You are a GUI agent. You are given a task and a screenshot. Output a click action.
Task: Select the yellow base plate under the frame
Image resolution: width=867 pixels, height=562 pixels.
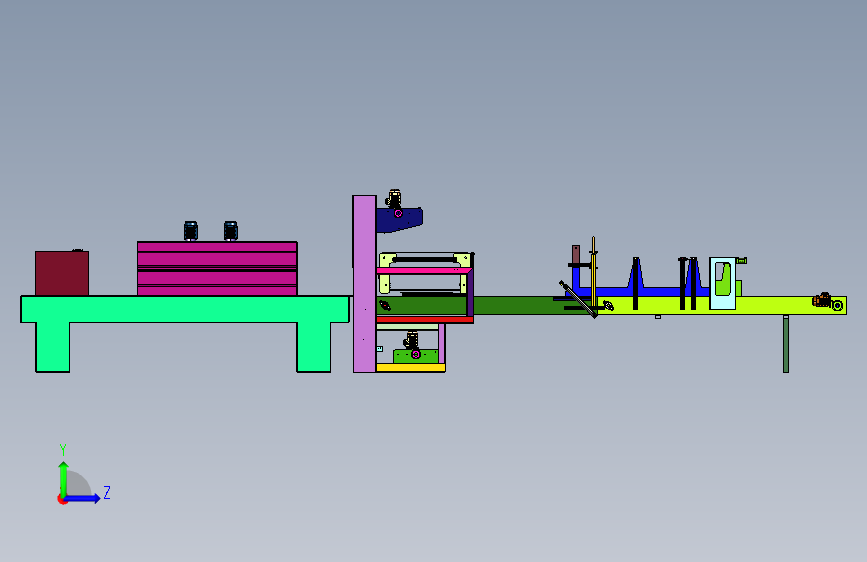click(x=411, y=367)
